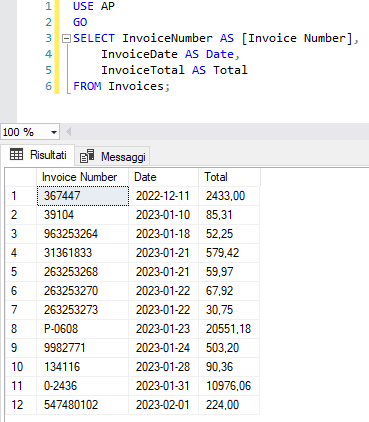Select cell with invoice number 31361833
The height and width of the screenshot is (422, 369).
83,253
